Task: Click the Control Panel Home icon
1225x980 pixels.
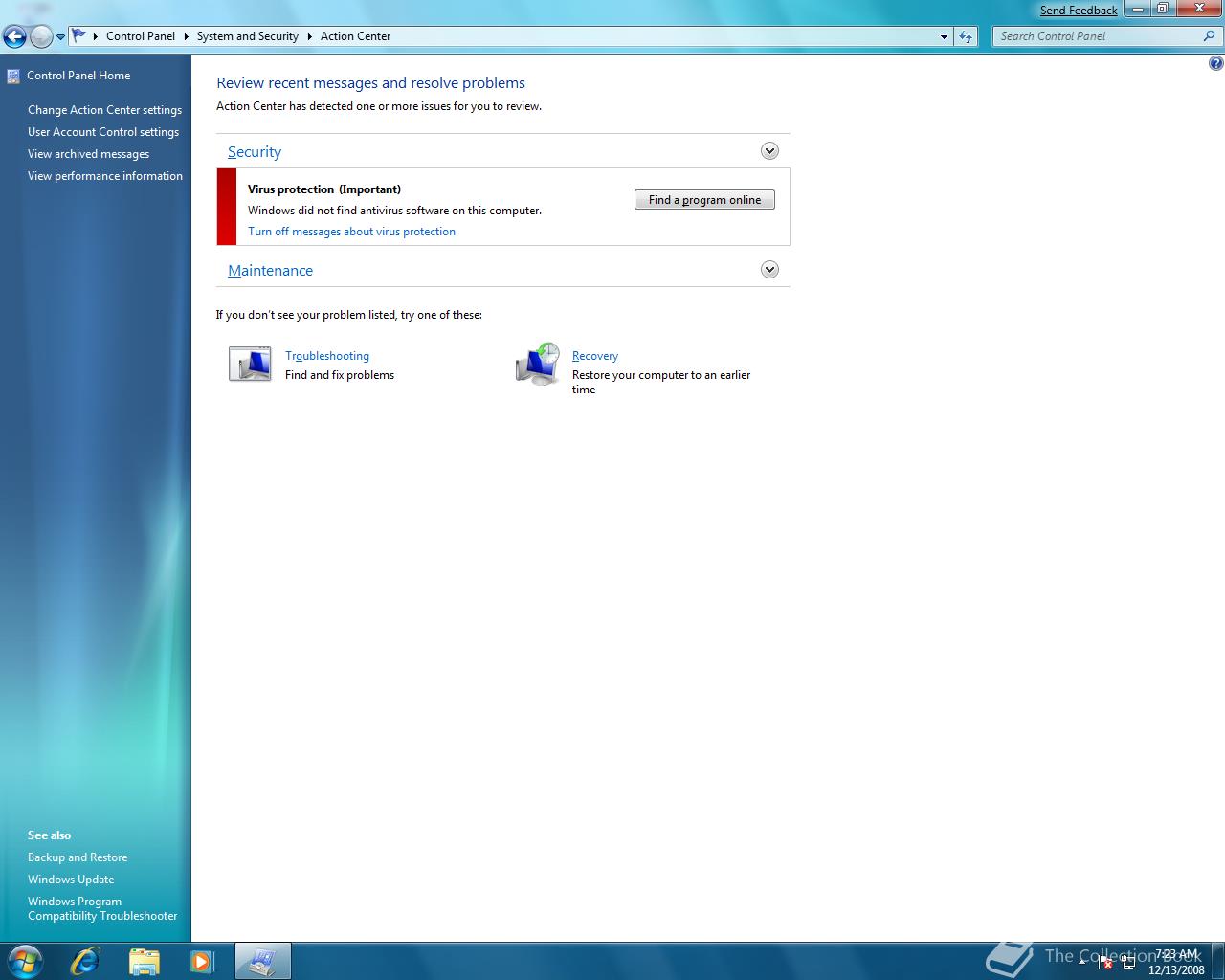Action: point(13,77)
